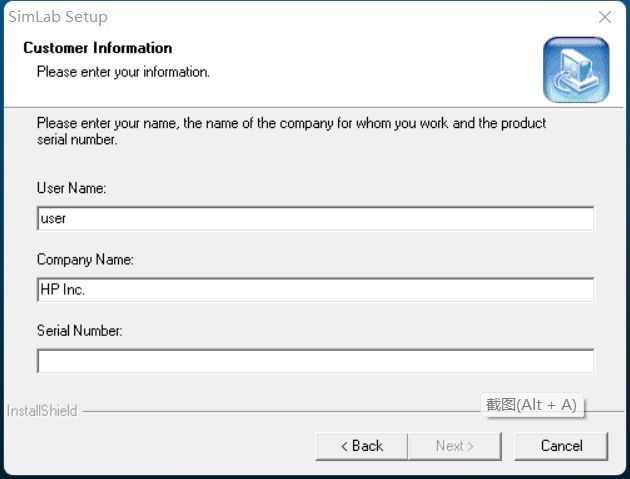This screenshot has width=630, height=479.
Task: Click the 截图(Alt + A) screenshot tooltip
Action: click(531, 404)
